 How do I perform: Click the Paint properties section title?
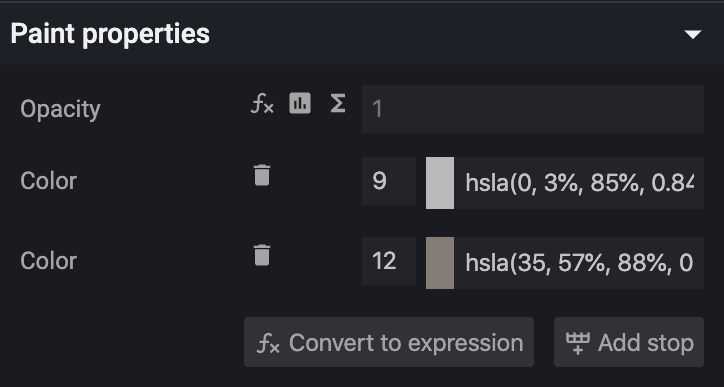[x=110, y=34]
